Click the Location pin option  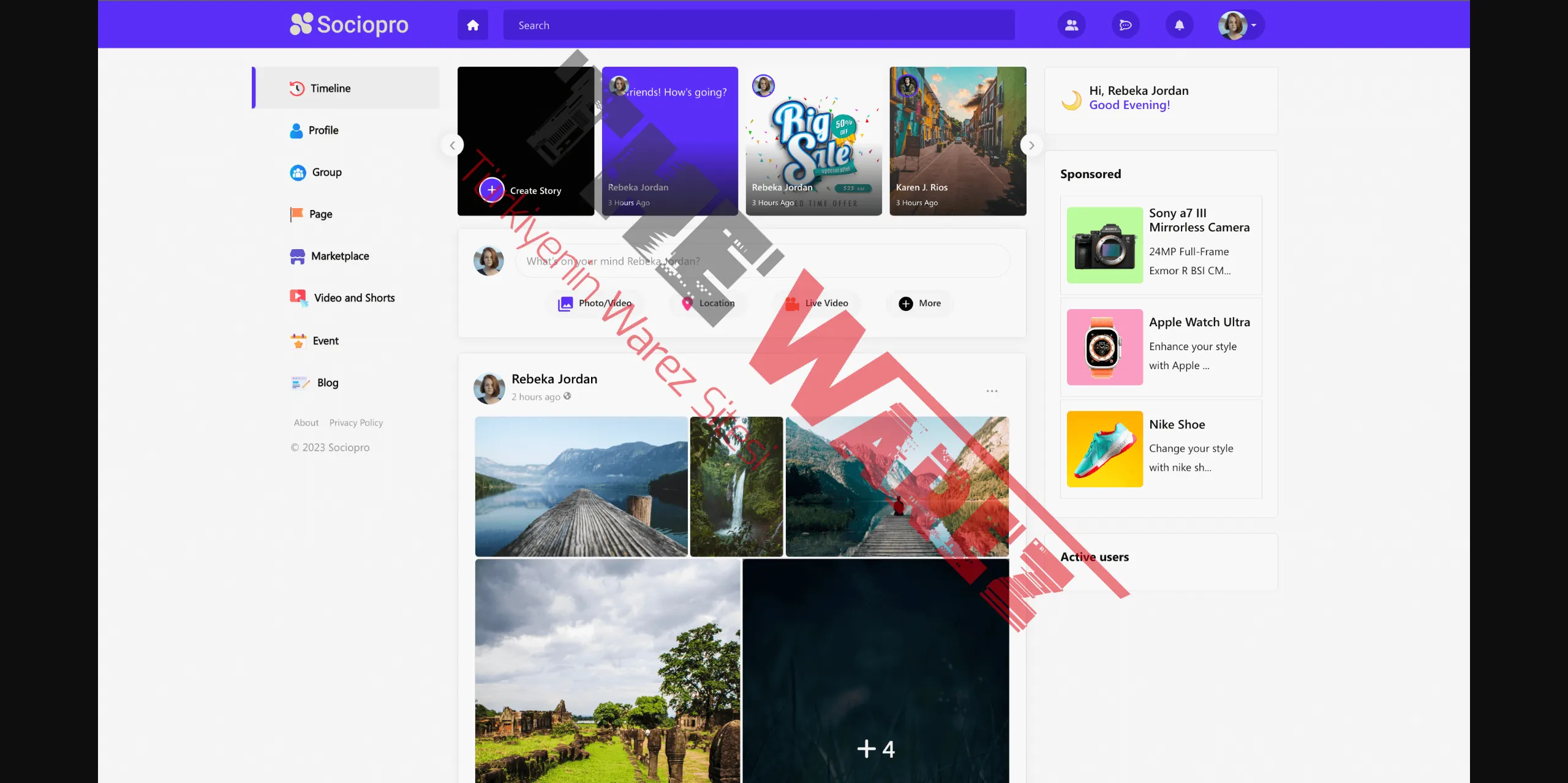(x=708, y=303)
